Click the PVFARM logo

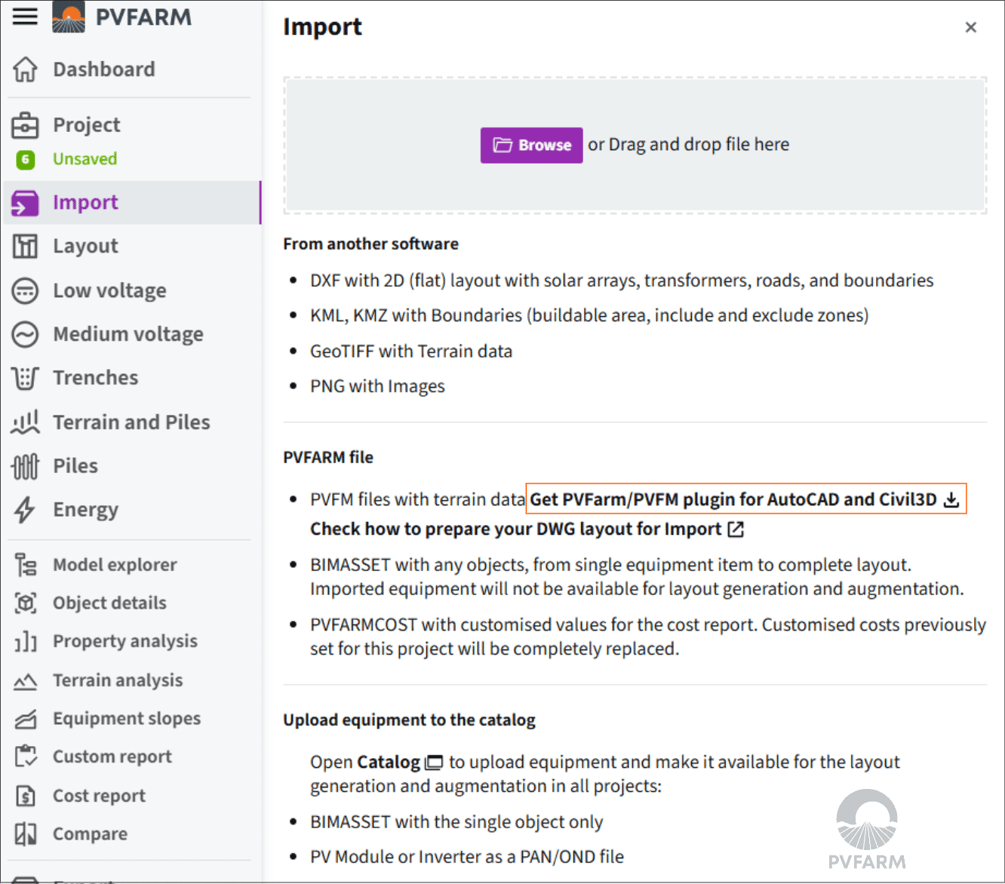69,16
